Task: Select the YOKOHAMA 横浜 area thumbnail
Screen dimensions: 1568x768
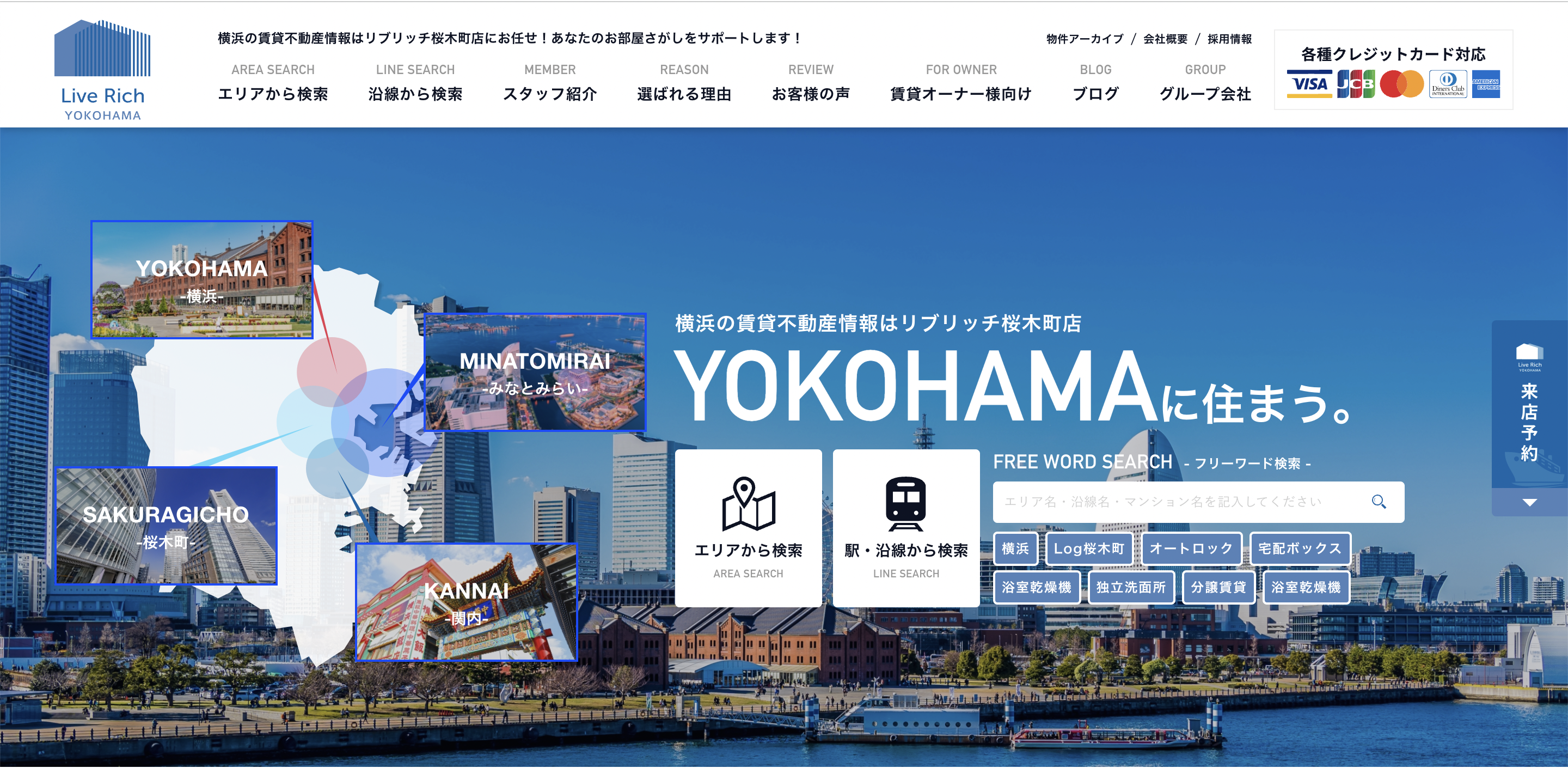Action: [201, 279]
